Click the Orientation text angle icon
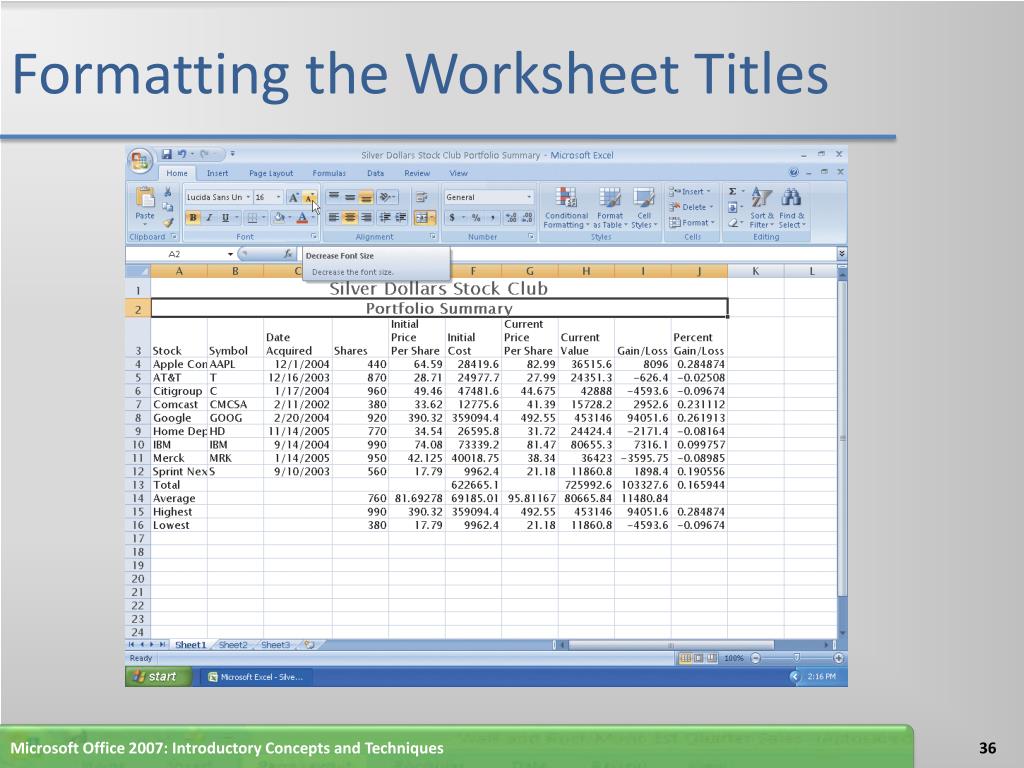Image resolution: width=1024 pixels, height=768 pixels. click(385, 197)
